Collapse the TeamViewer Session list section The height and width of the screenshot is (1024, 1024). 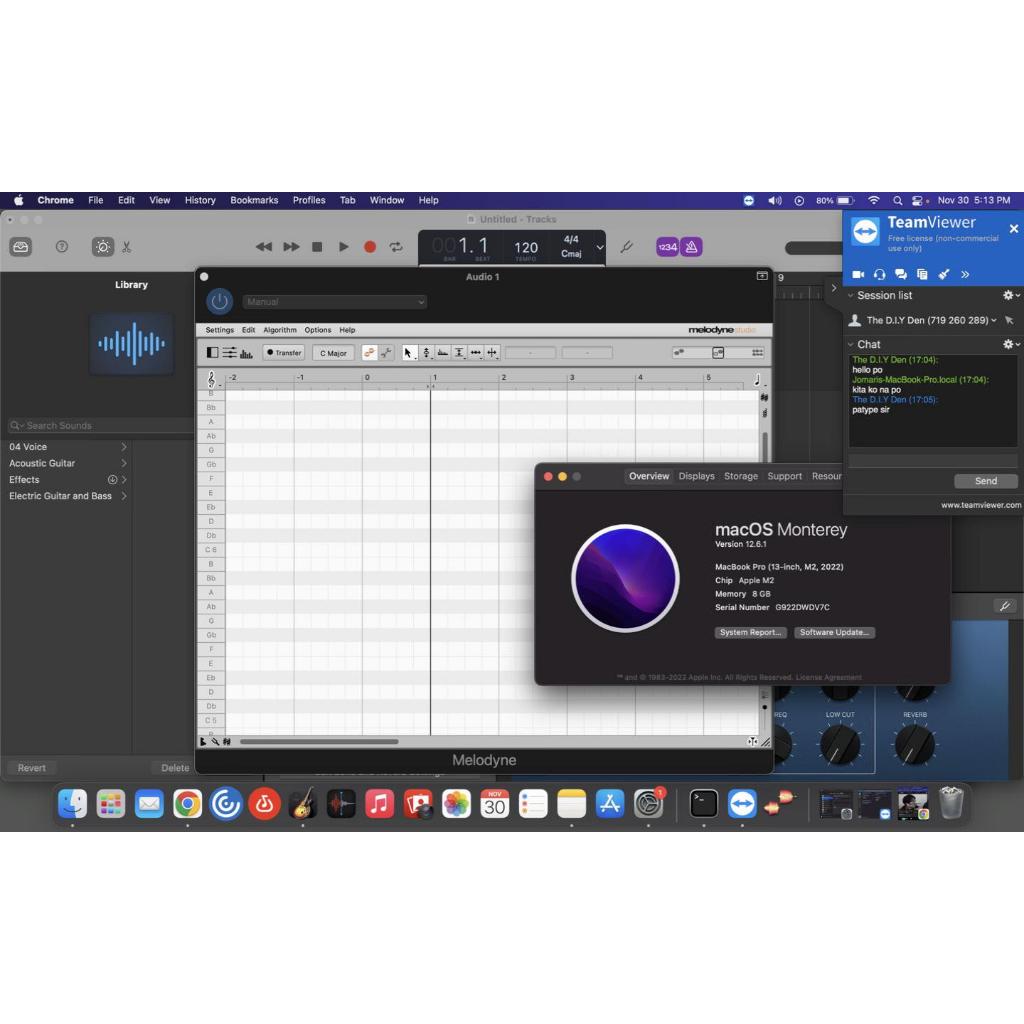point(850,295)
